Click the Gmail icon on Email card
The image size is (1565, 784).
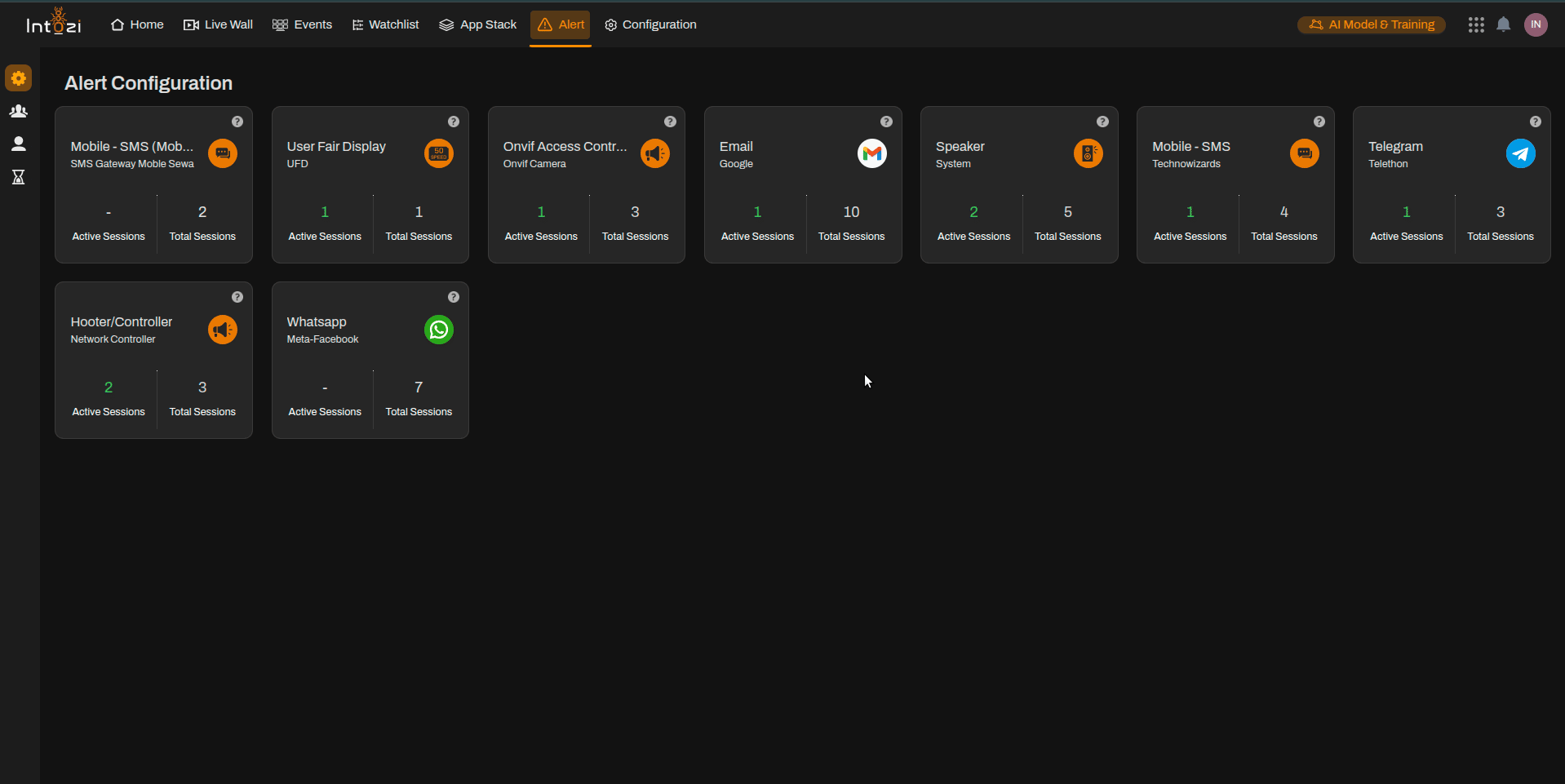pos(871,153)
